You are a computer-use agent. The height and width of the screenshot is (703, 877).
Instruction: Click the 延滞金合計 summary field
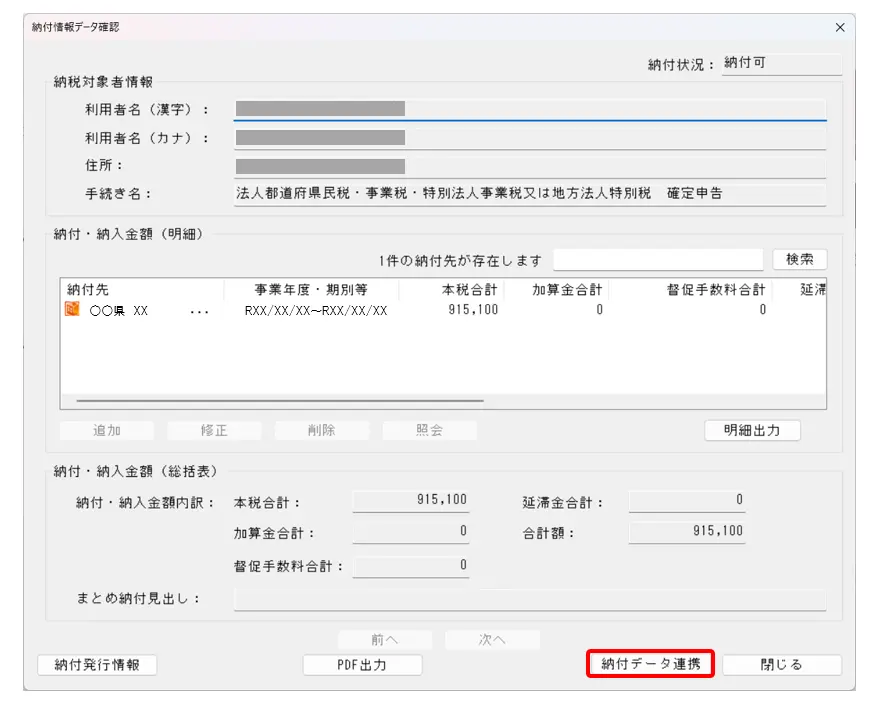pos(687,500)
